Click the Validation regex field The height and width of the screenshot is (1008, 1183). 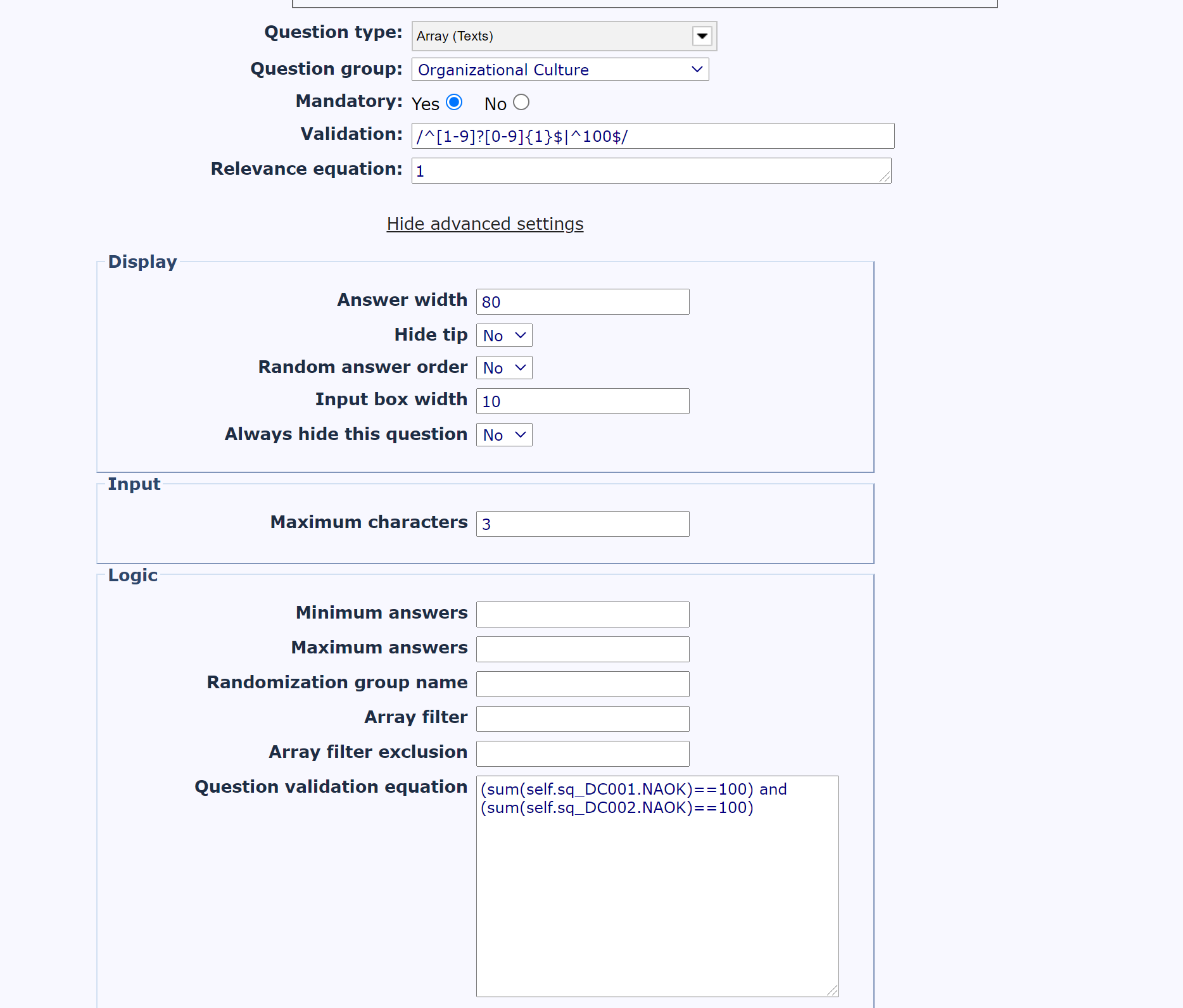click(652, 136)
